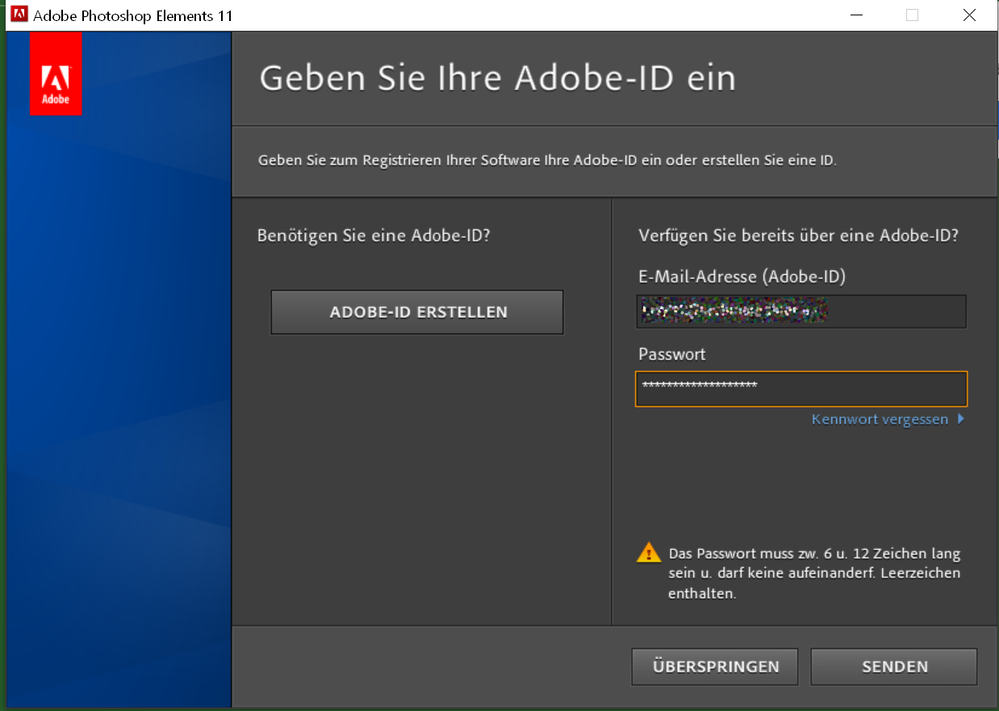Click the heading Geben Sie Ihre Adobe-ID ein
This screenshot has width=999, height=711.
click(x=497, y=78)
